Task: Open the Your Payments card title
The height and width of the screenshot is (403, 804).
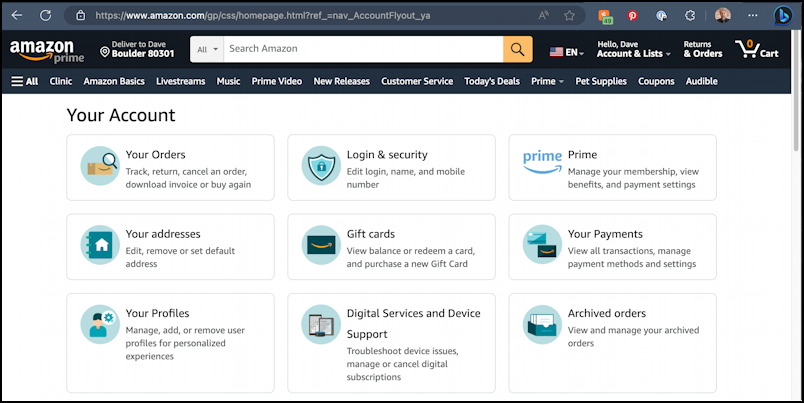Action: click(605, 234)
